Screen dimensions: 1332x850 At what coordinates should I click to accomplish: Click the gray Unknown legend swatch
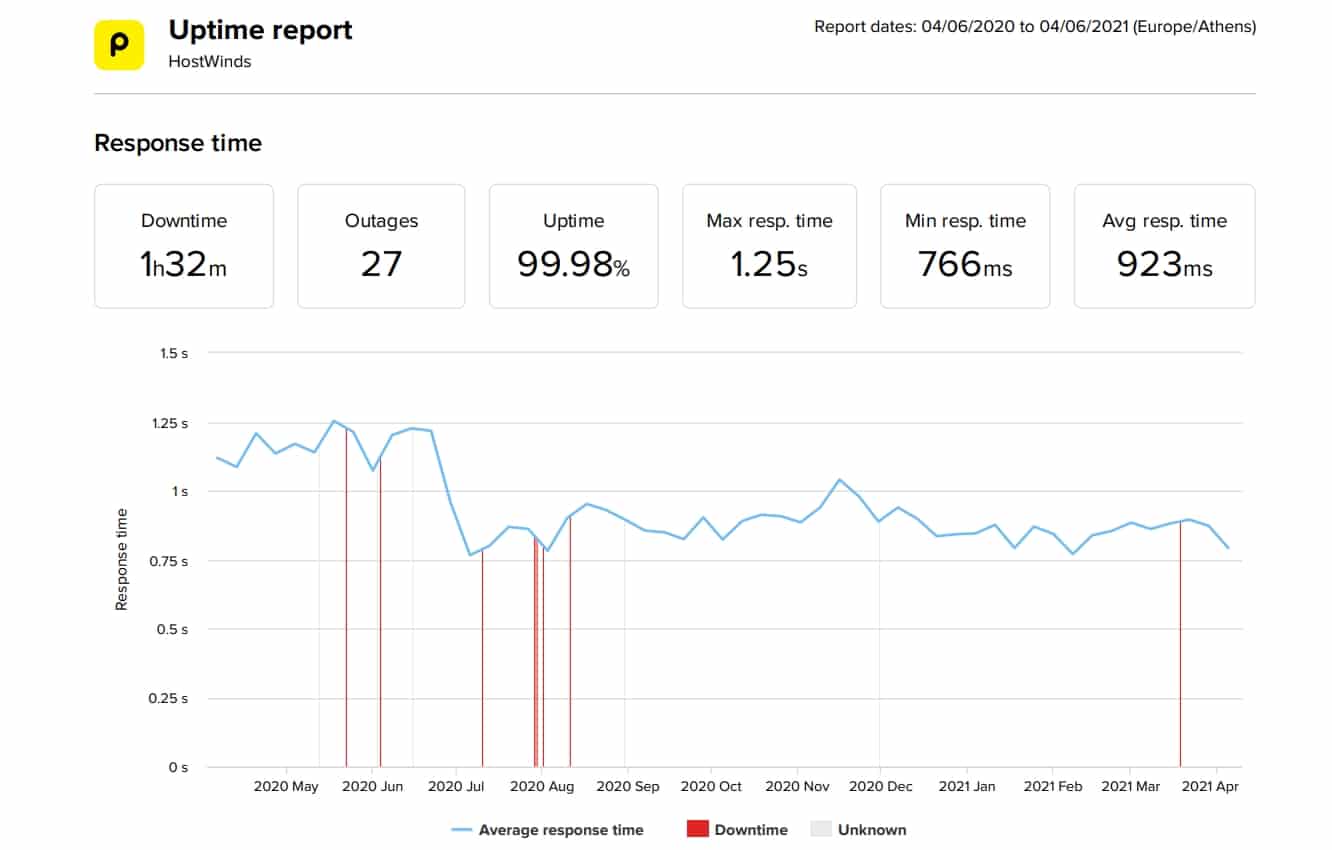coord(821,829)
